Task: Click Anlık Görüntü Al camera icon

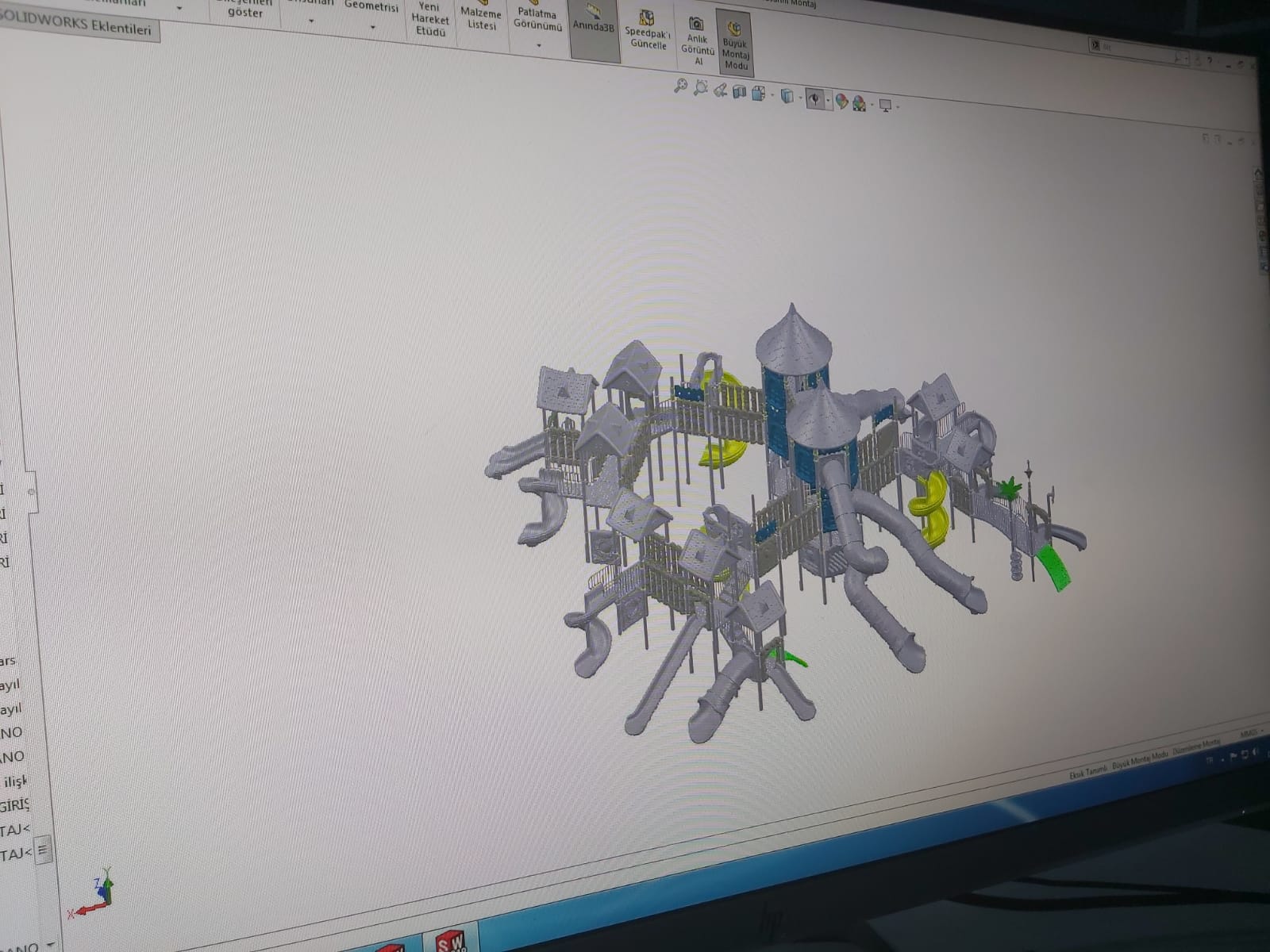Action: [x=697, y=40]
